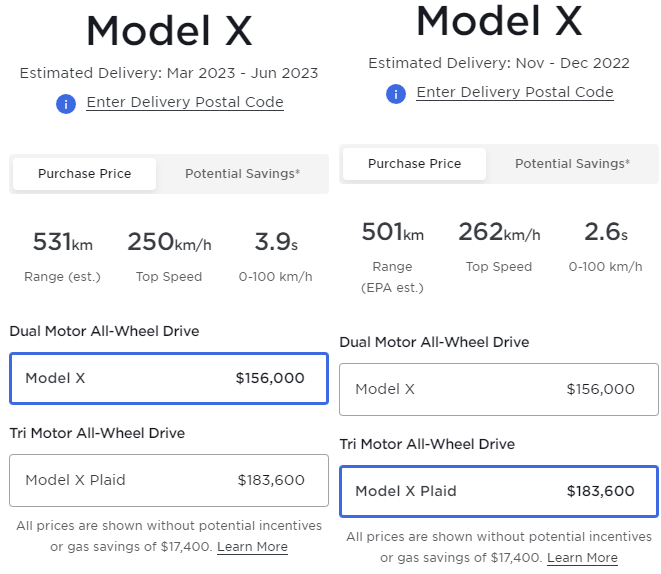Click the 250km/h Top Speed figure
This screenshot has width=661, height=574.
(169, 242)
